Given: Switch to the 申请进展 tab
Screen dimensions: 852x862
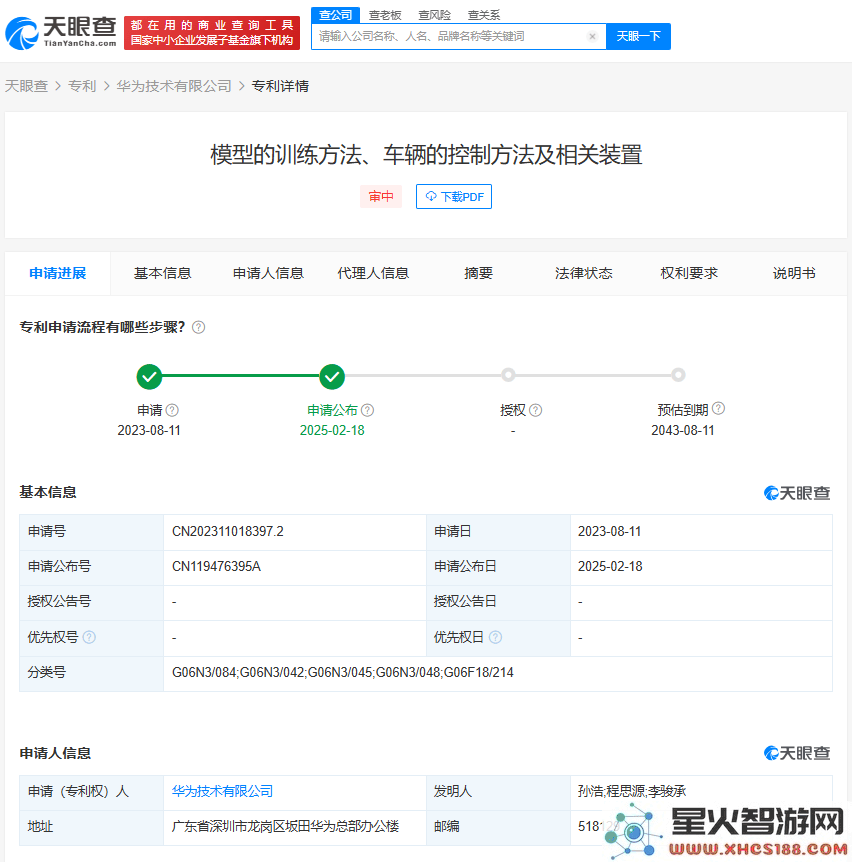Looking at the screenshot, I should pos(58,273).
